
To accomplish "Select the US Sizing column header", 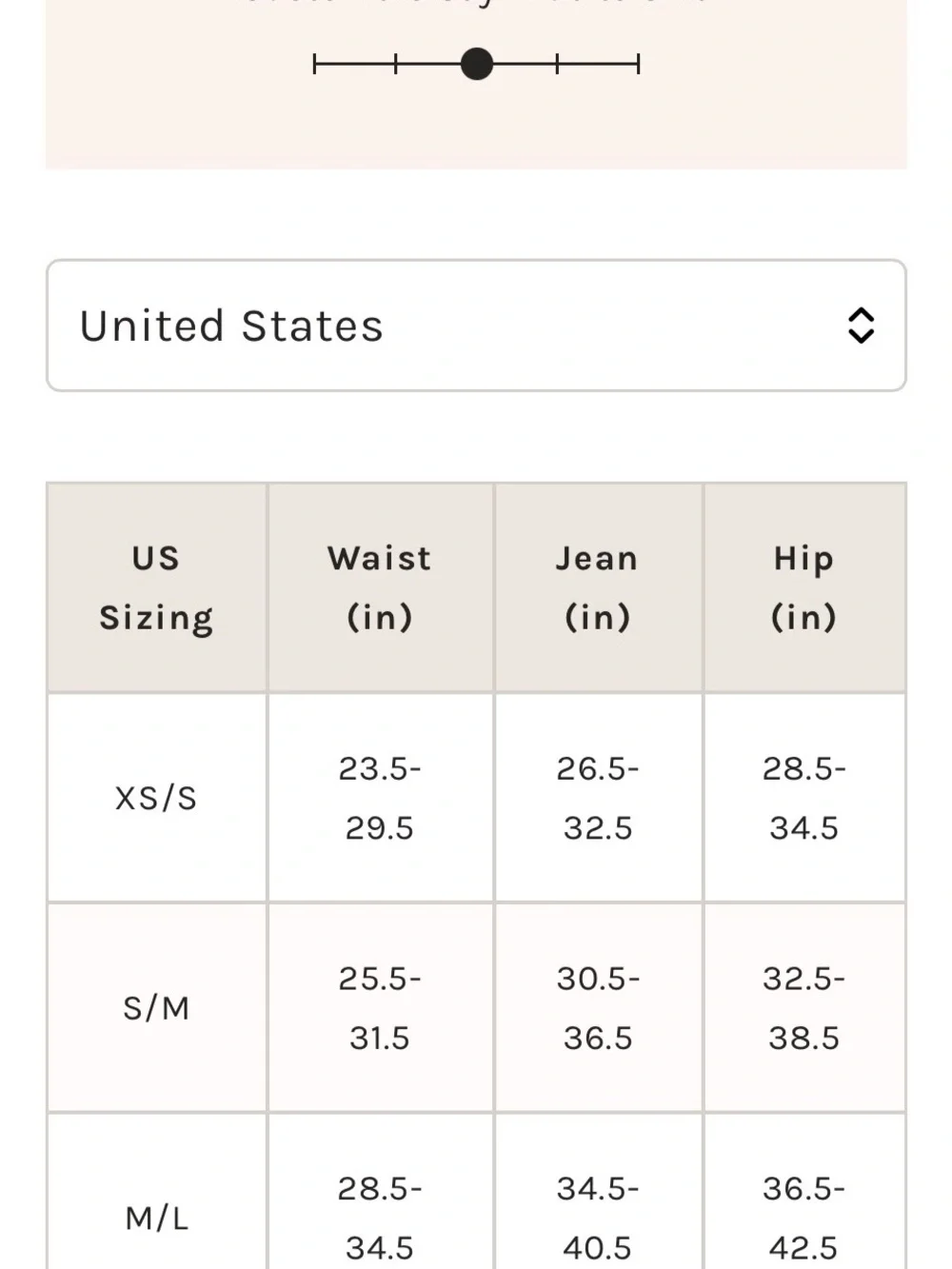I will (157, 587).
